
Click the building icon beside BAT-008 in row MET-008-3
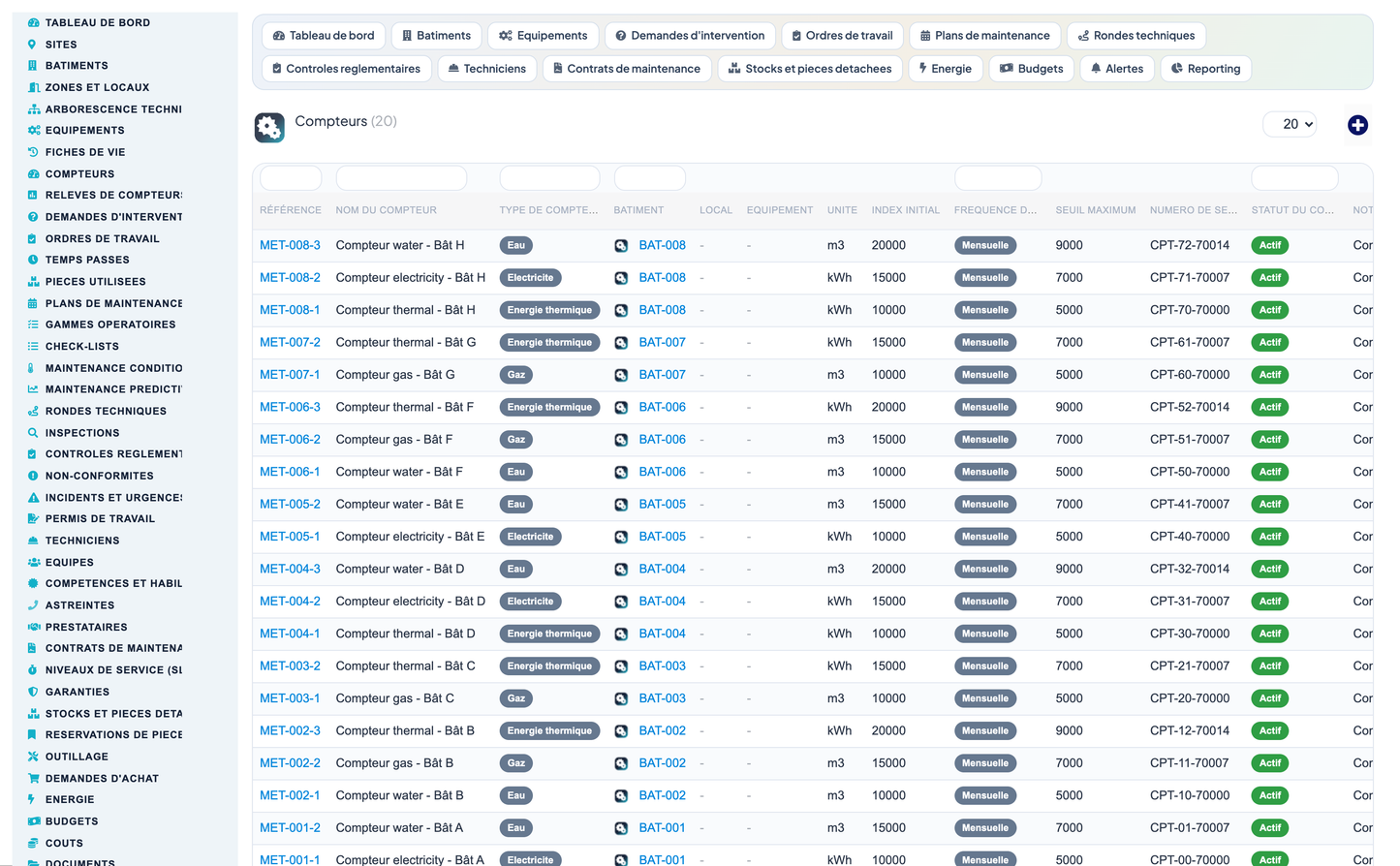coord(621,246)
